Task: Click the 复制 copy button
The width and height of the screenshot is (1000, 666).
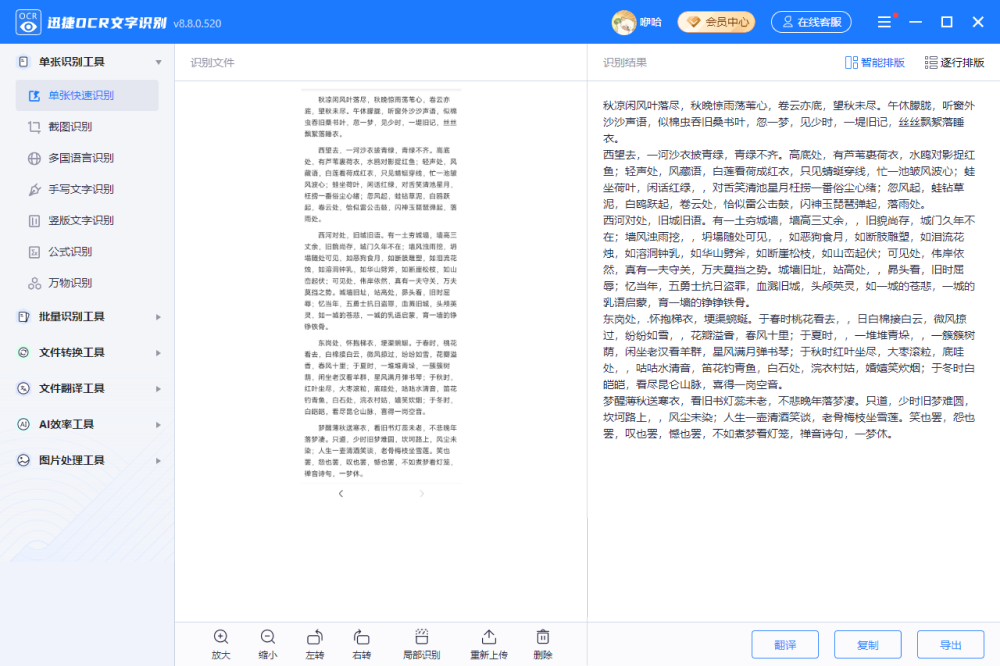Action: coord(868,645)
